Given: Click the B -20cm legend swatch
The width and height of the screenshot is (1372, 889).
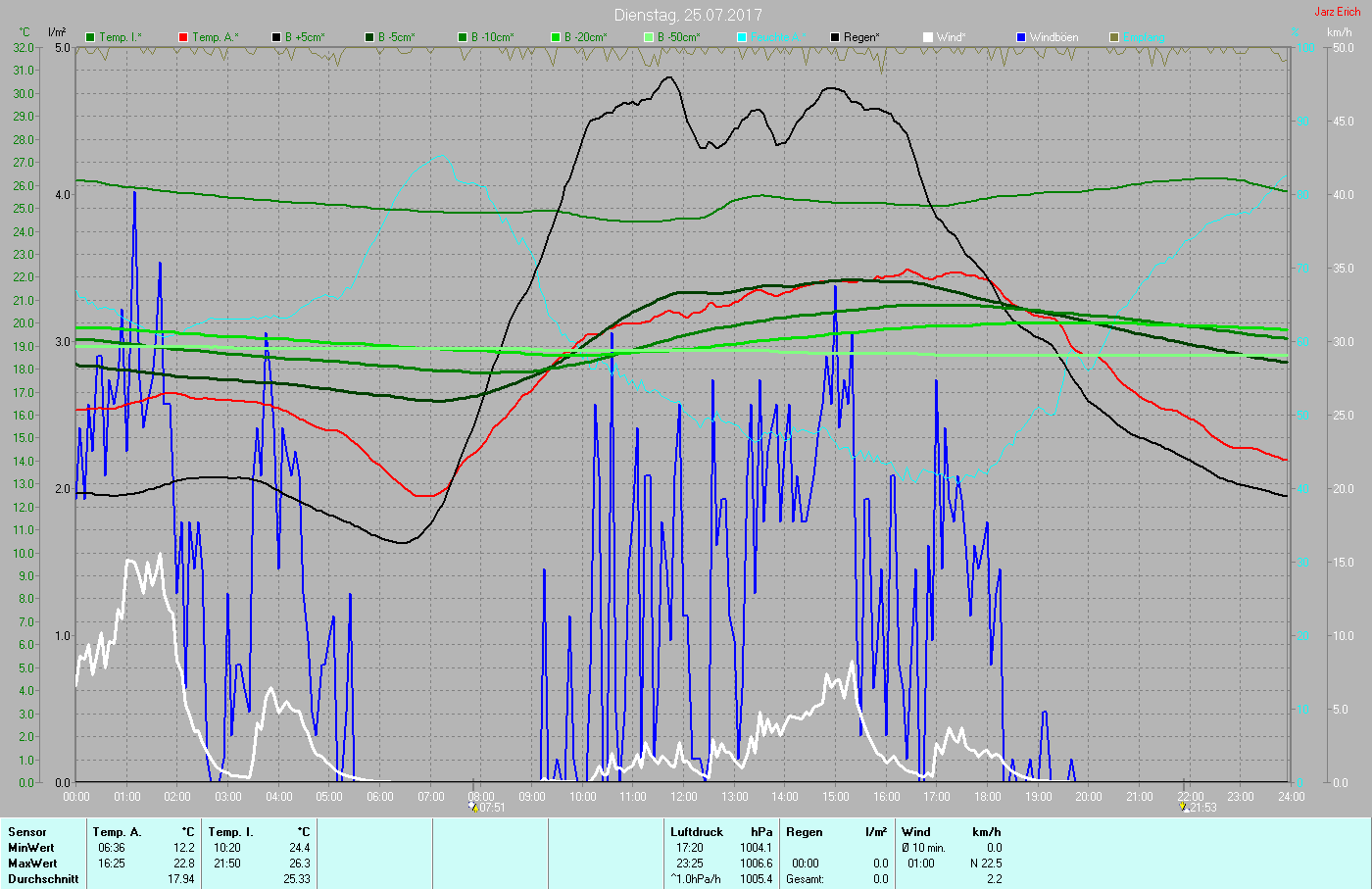Looking at the screenshot, I should coord(556,37).
